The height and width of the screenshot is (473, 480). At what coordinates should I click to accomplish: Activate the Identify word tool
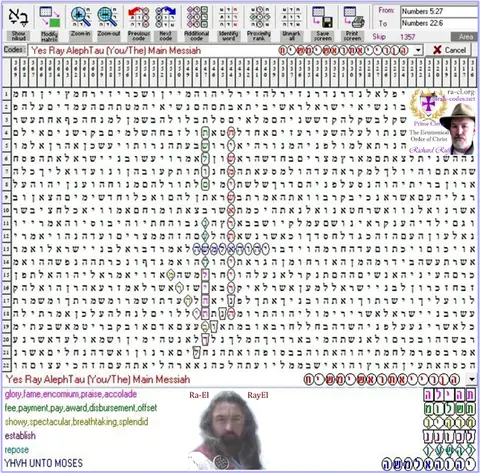pyautogui.click(x=228, y=17)
